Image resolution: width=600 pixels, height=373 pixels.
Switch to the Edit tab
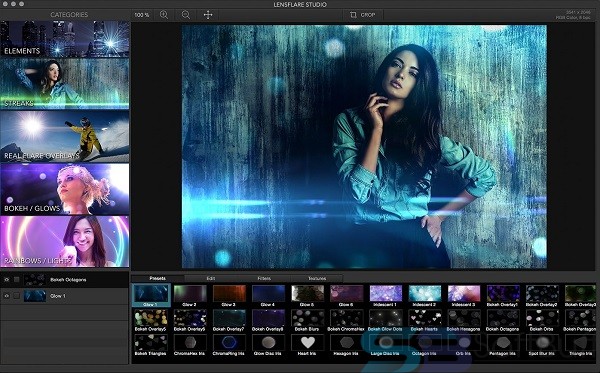pyautogui.click(x=211, y=278)
